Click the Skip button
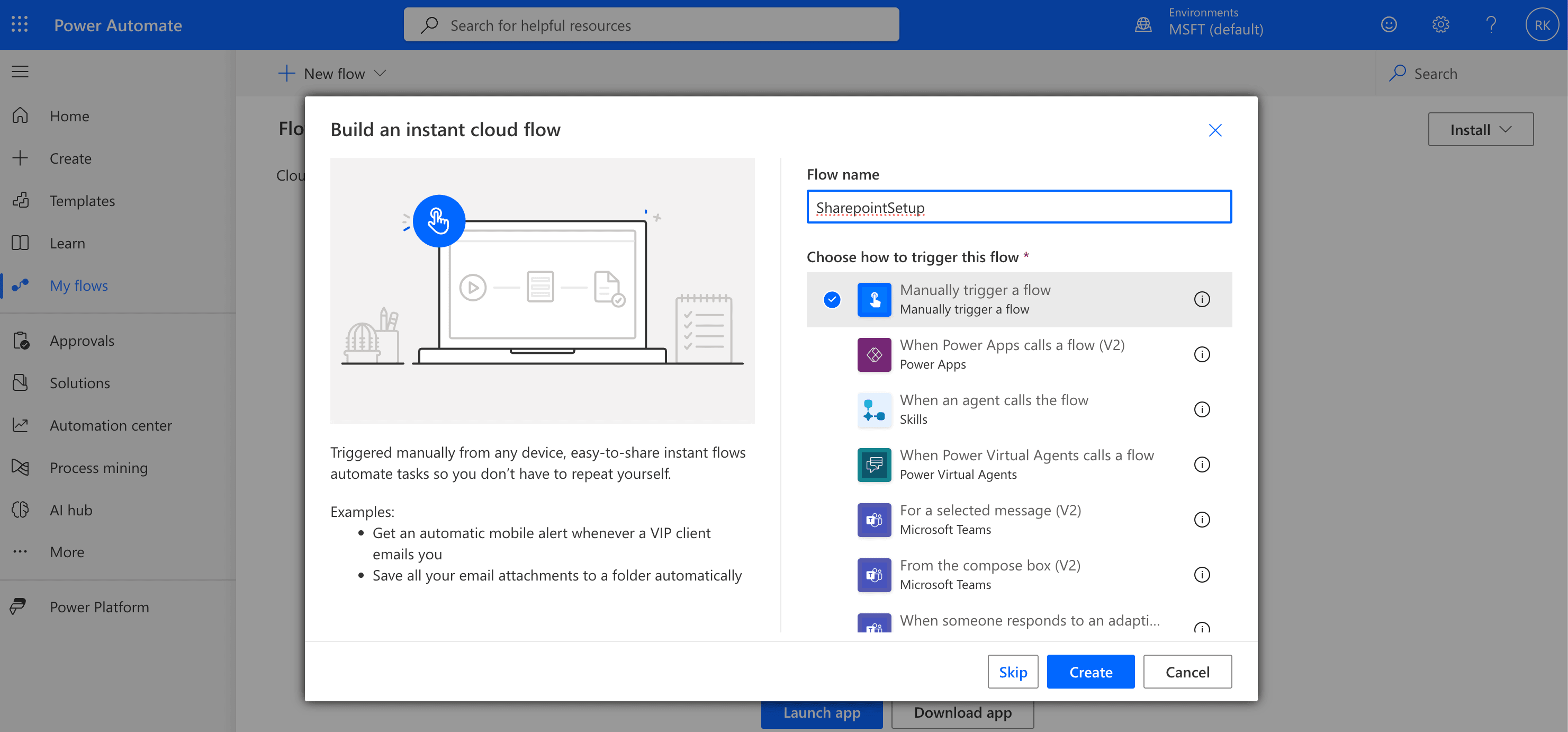Image resolution: width=1568 pixels, height=732 pixels. (1013, 672)
